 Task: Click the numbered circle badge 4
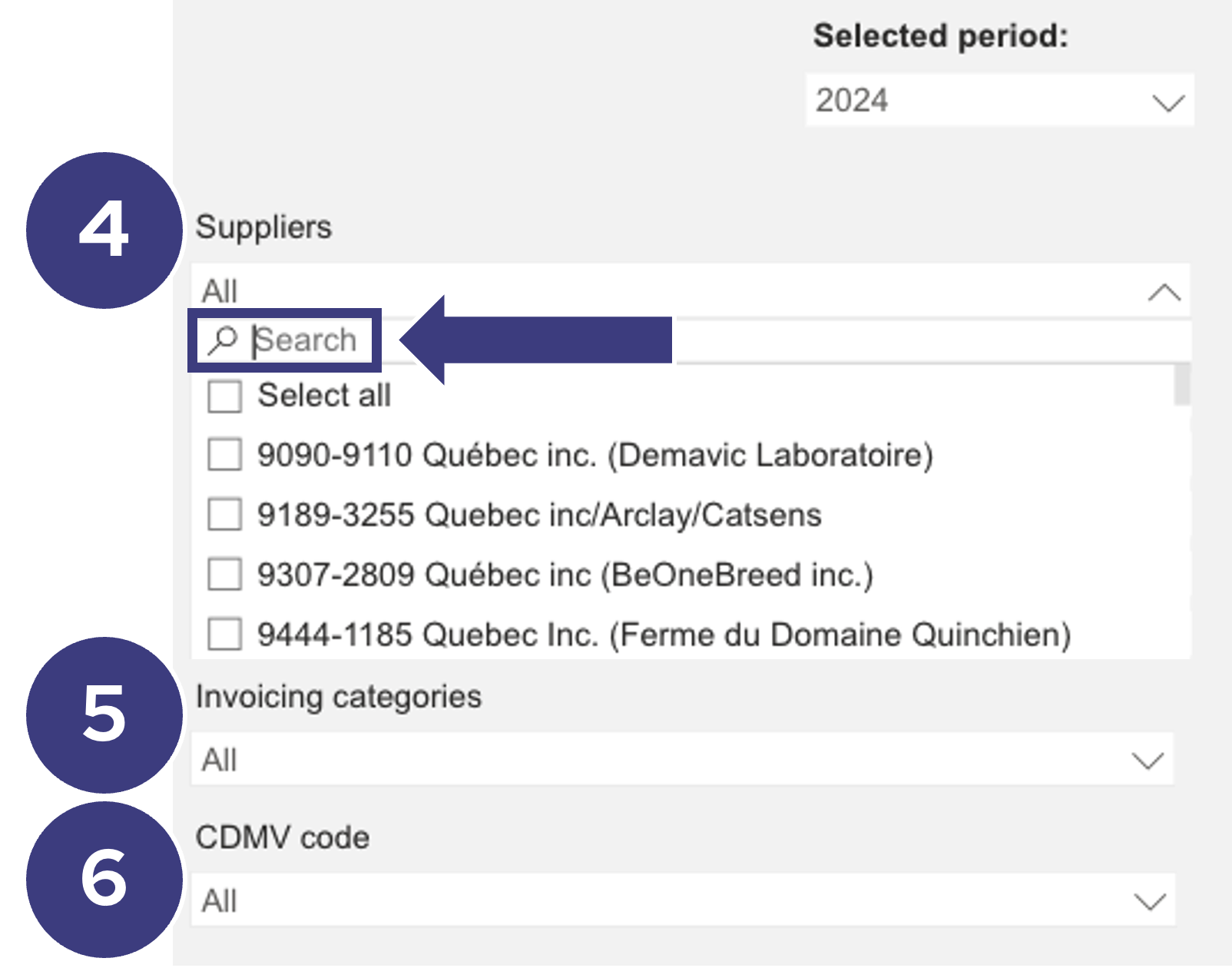(x=104, y=230)
